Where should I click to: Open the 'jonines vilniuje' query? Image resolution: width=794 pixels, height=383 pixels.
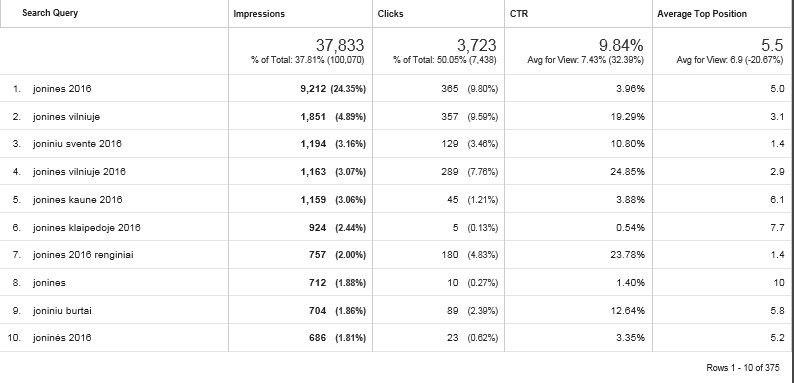pos(66,117)
